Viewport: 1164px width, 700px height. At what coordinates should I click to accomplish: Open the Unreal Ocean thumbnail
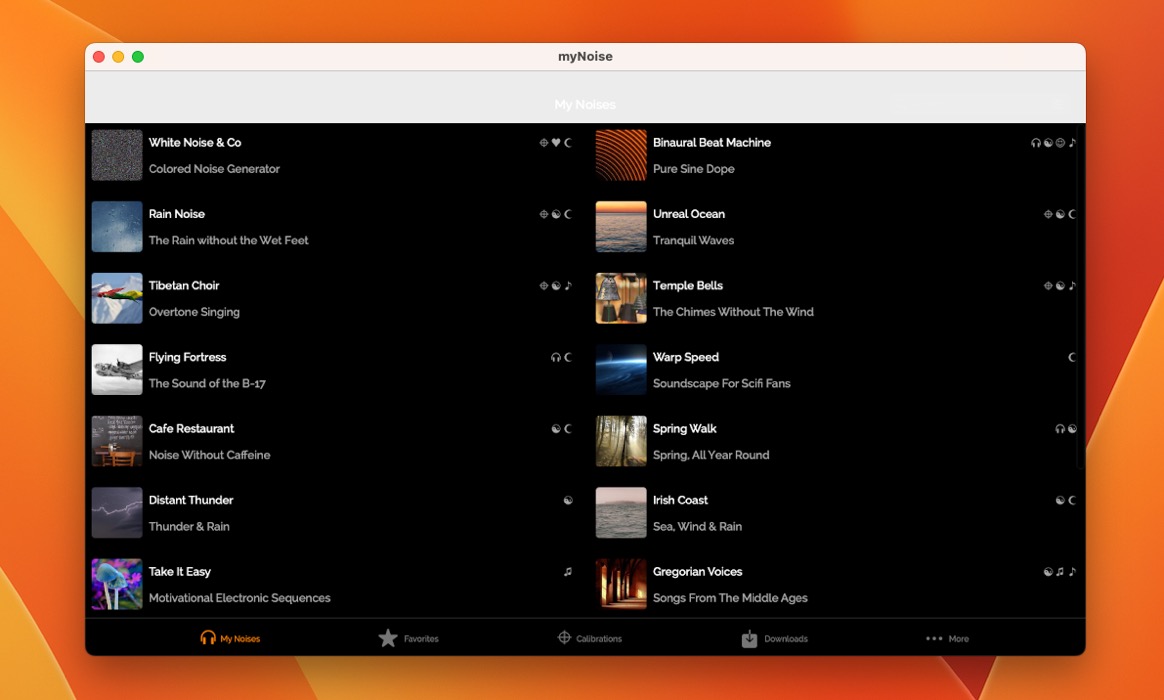[x=621, y=227]
